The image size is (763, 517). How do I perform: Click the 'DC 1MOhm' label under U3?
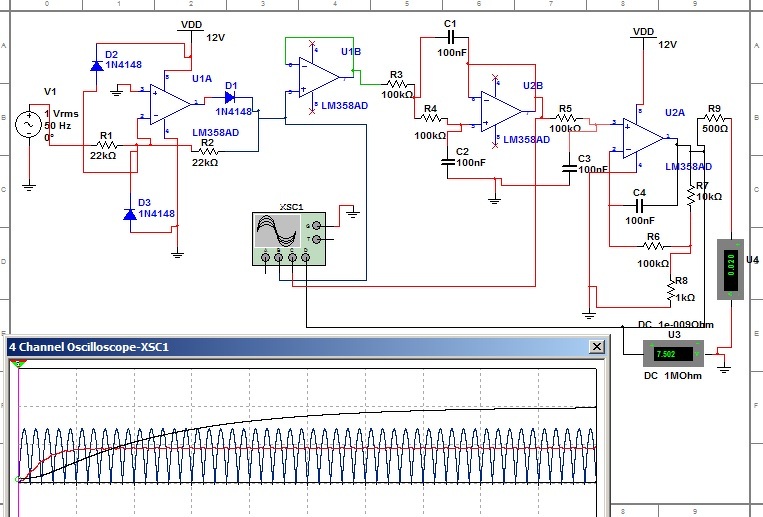[673, 376]
